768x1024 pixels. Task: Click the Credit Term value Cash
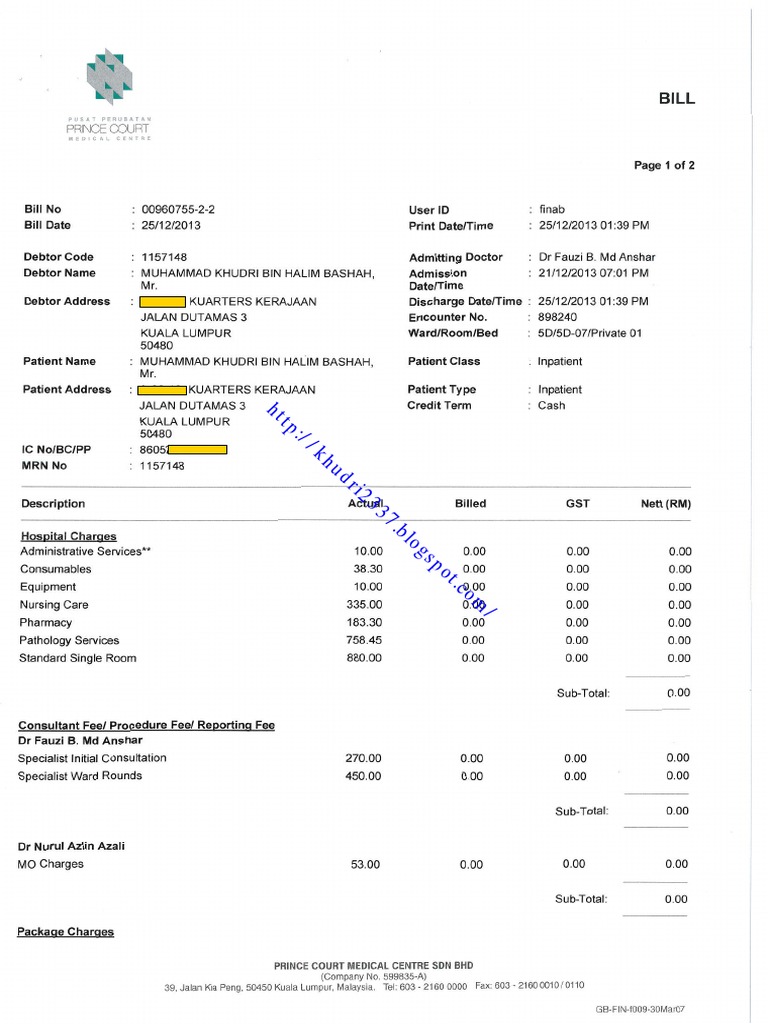coord(551,406)
